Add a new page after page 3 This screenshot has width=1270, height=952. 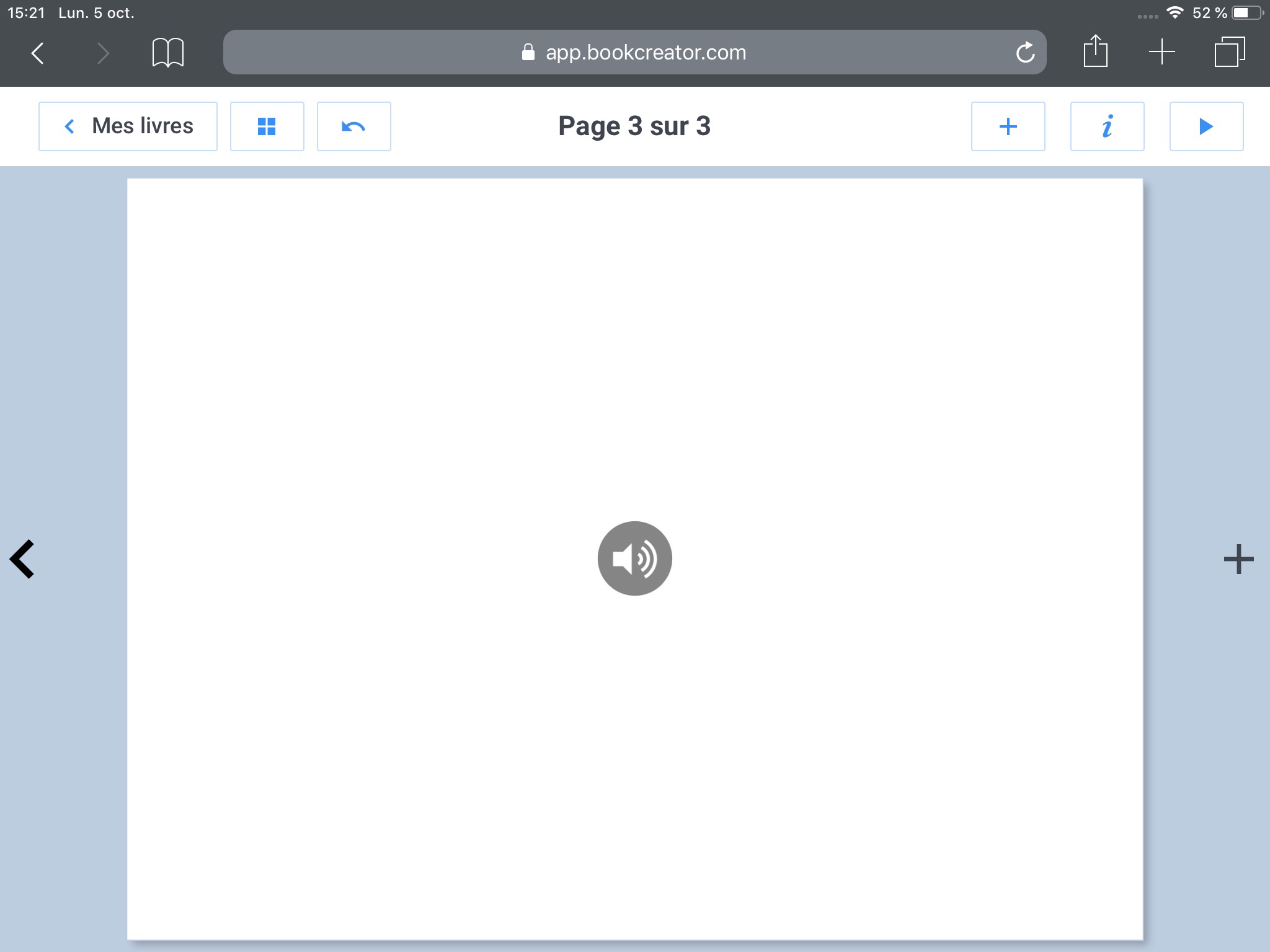coord(1238,559)
